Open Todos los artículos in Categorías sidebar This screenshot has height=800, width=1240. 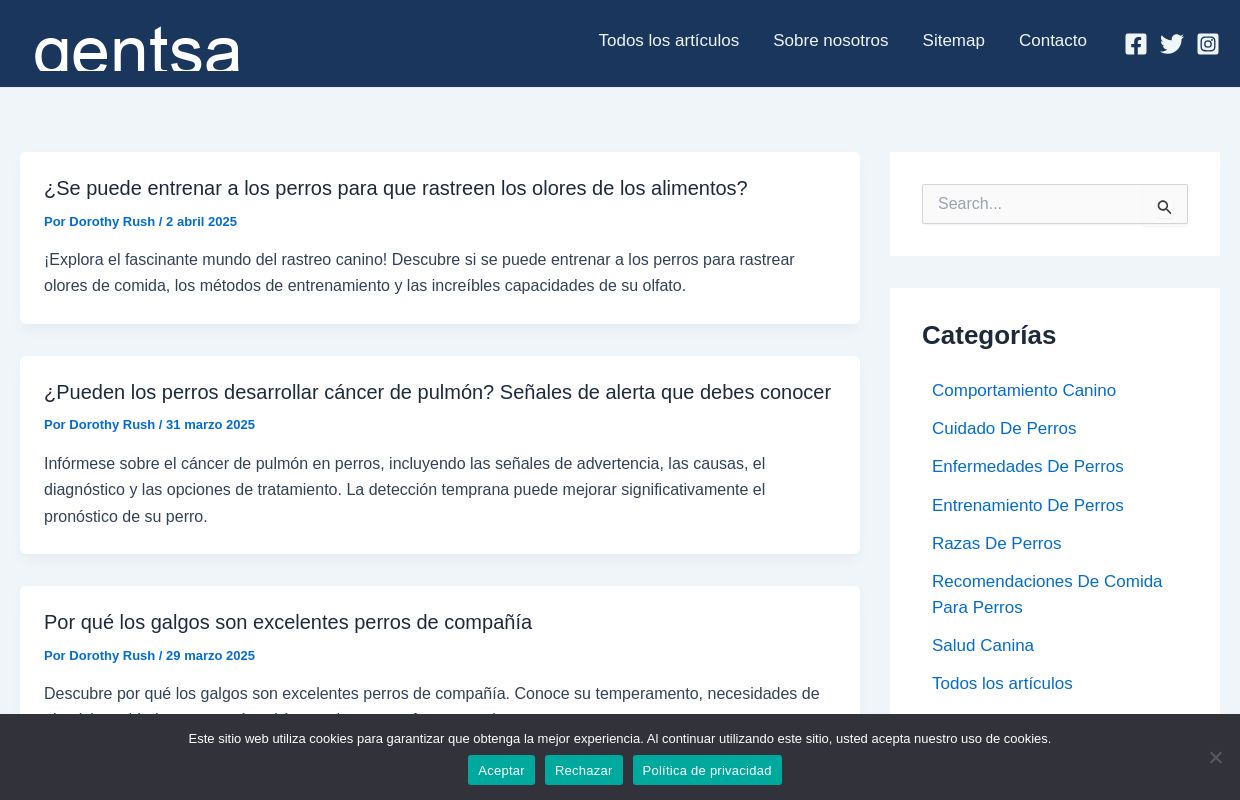click(1002, 684)
